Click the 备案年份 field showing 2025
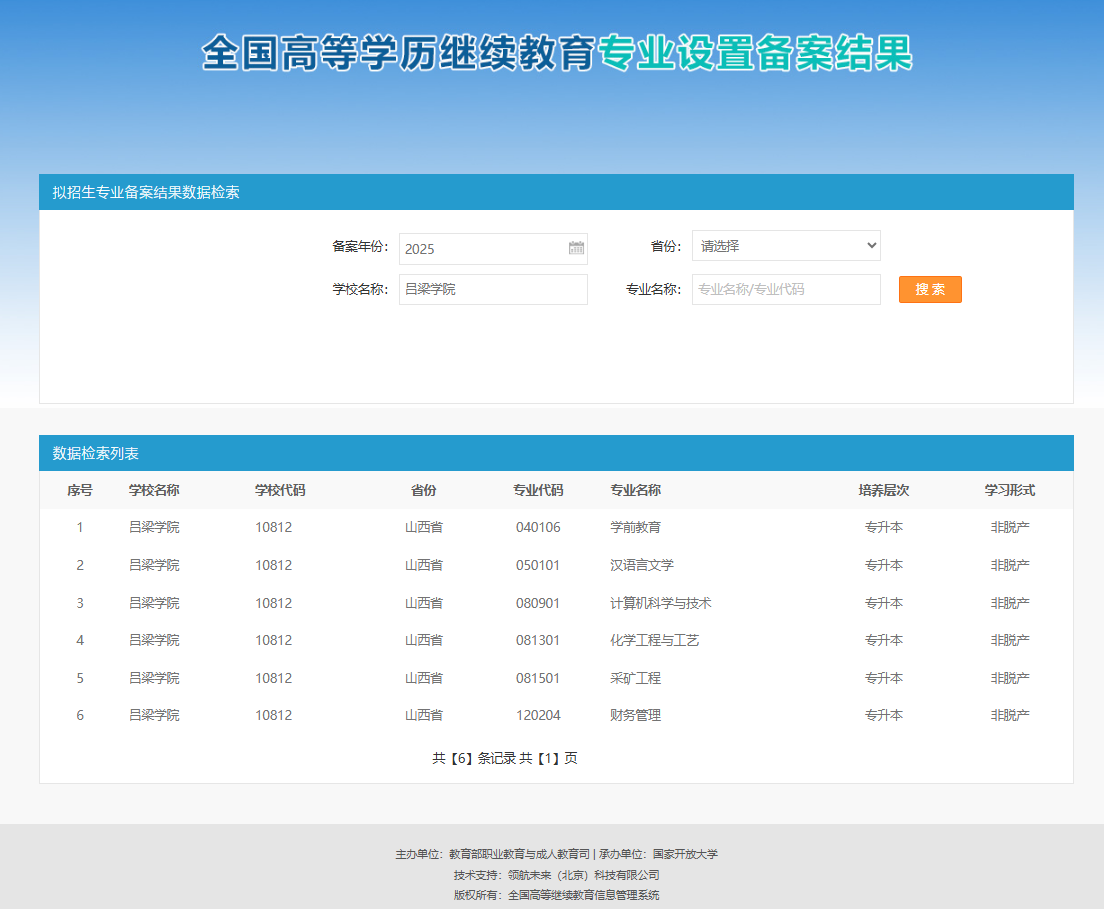The height and width of the screenshot is (909, 1104). coord(482,249)
